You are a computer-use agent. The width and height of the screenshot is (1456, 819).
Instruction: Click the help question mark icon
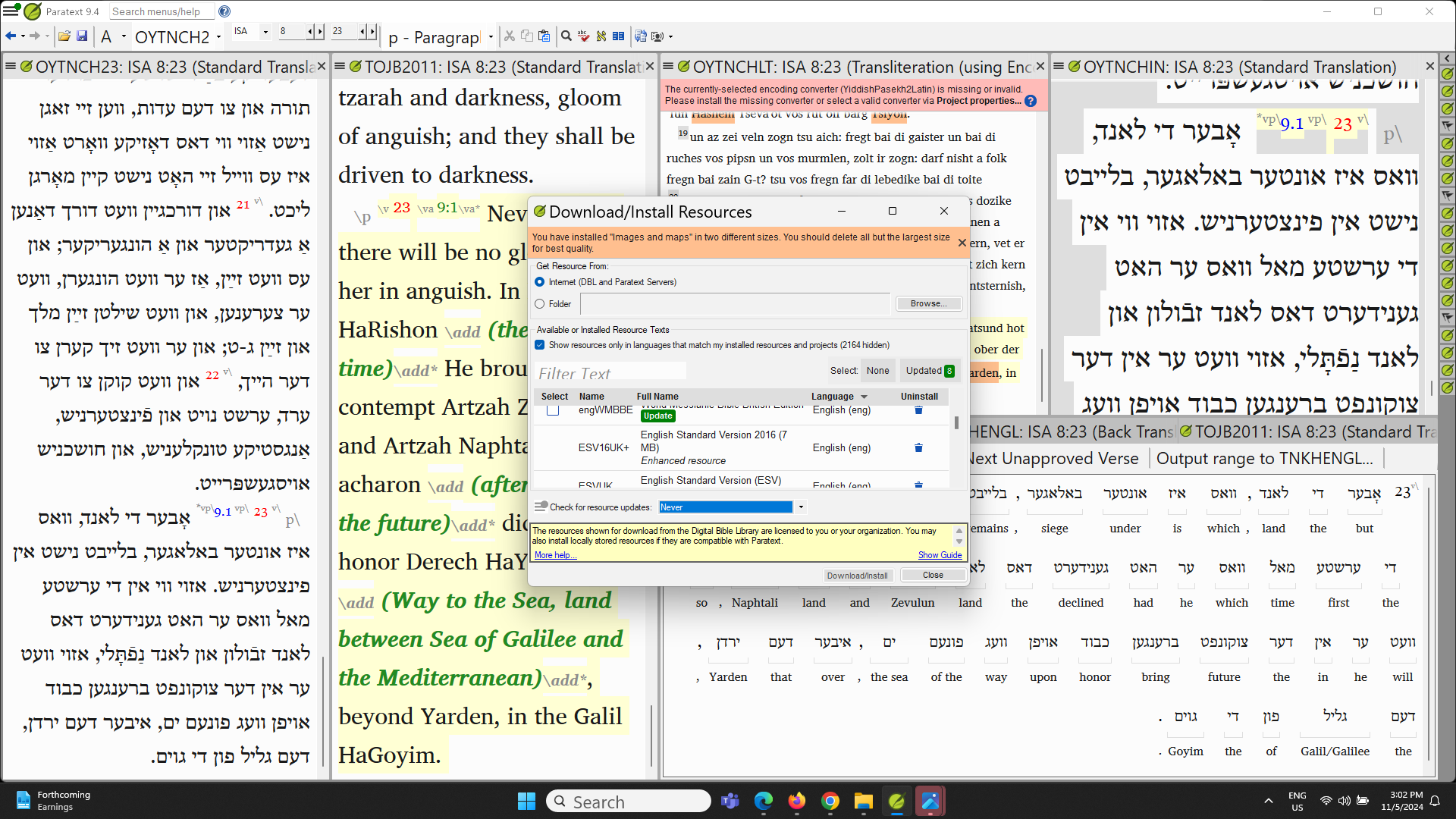[x=224, y=11]
